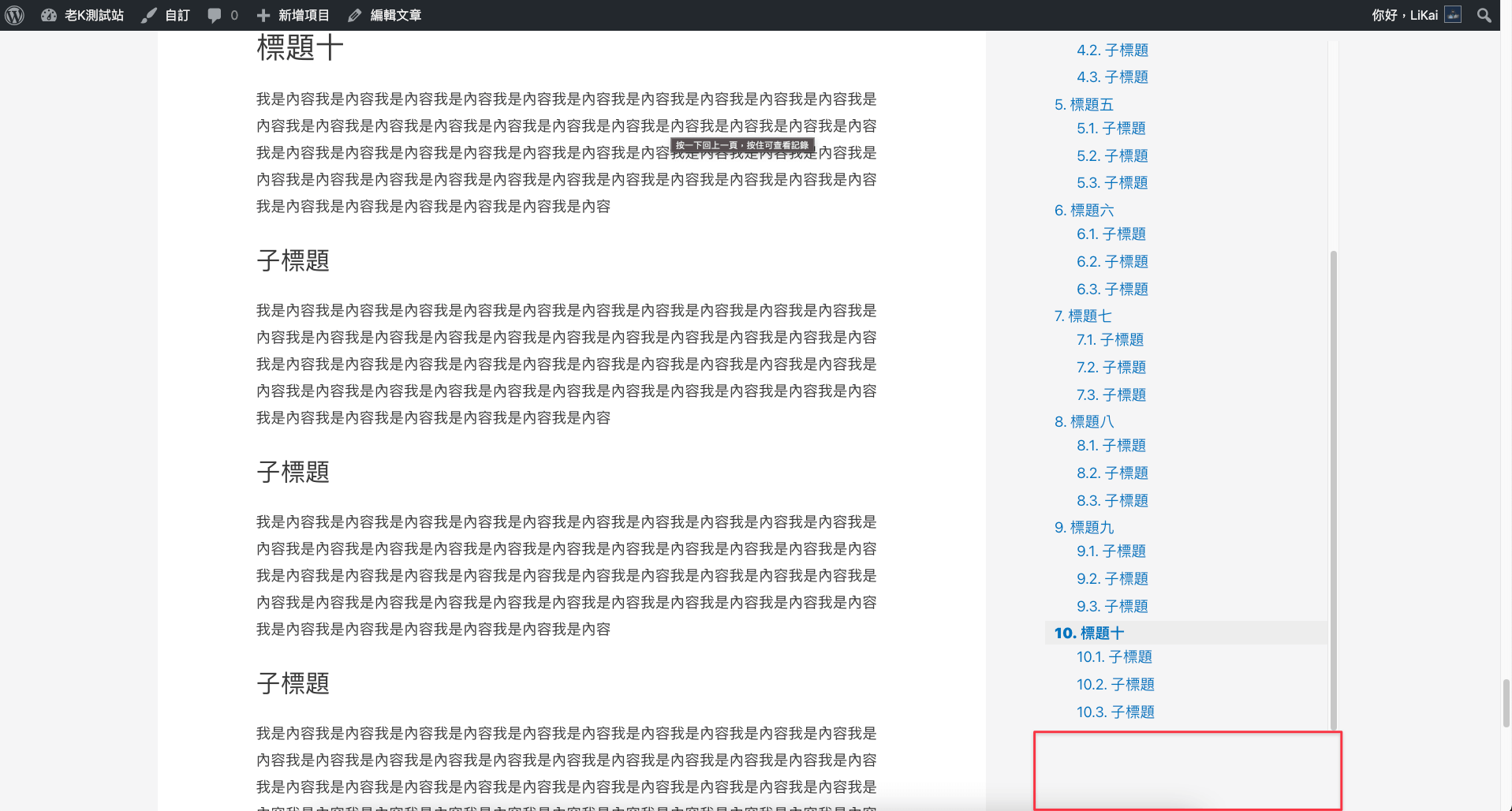Screen dimensions: 1512x811
Task: Click 9.3. 子標題 in contents
Action: tap(1112, 606)
